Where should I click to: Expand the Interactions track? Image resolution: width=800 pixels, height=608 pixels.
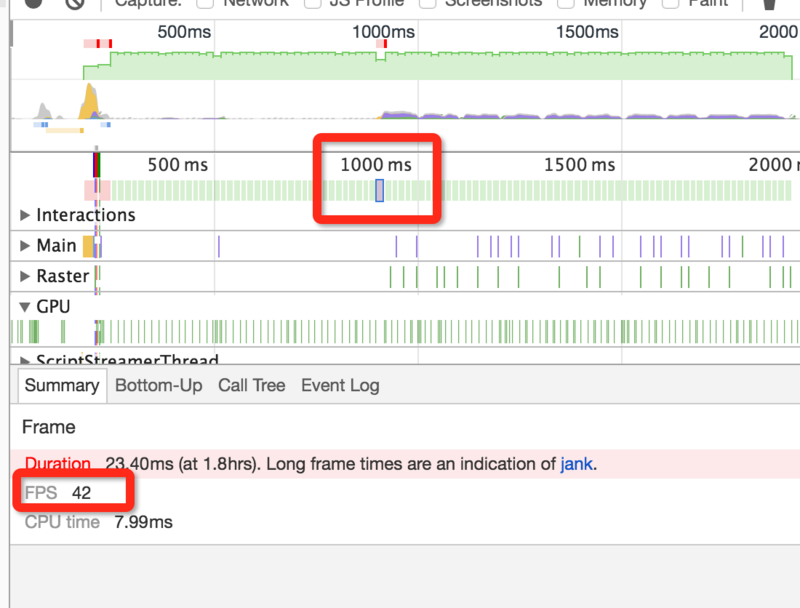(24, 215)
